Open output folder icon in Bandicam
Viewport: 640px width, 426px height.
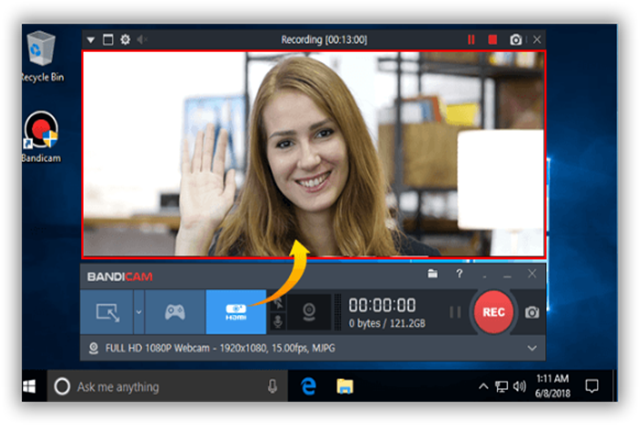click(433, 273)
